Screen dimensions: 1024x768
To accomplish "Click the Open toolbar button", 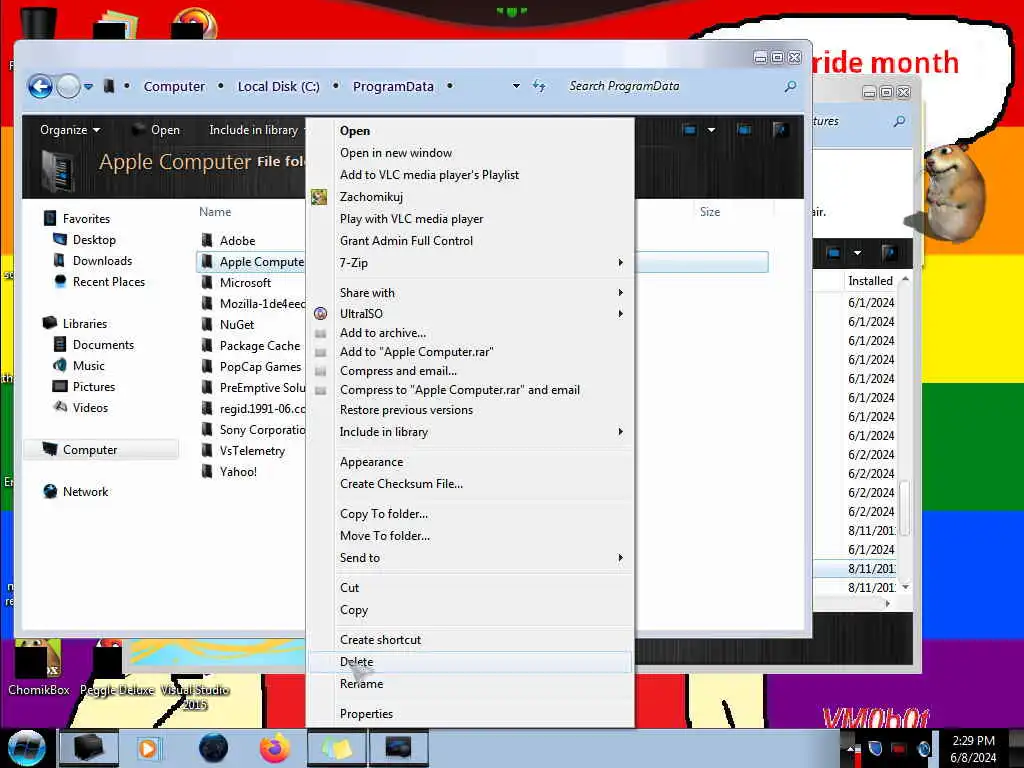I will click(156, 130).
